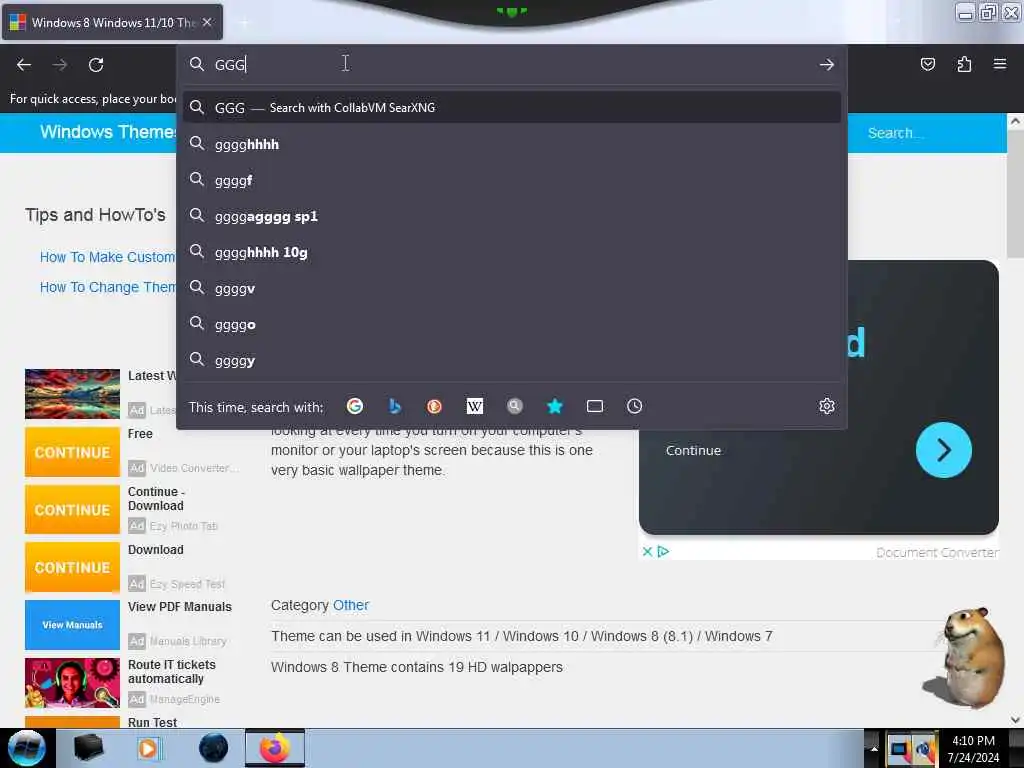Click CONTINUE button beside Download
The width and height of the screenshot is (1024, 768).
(x=72, y=567)
